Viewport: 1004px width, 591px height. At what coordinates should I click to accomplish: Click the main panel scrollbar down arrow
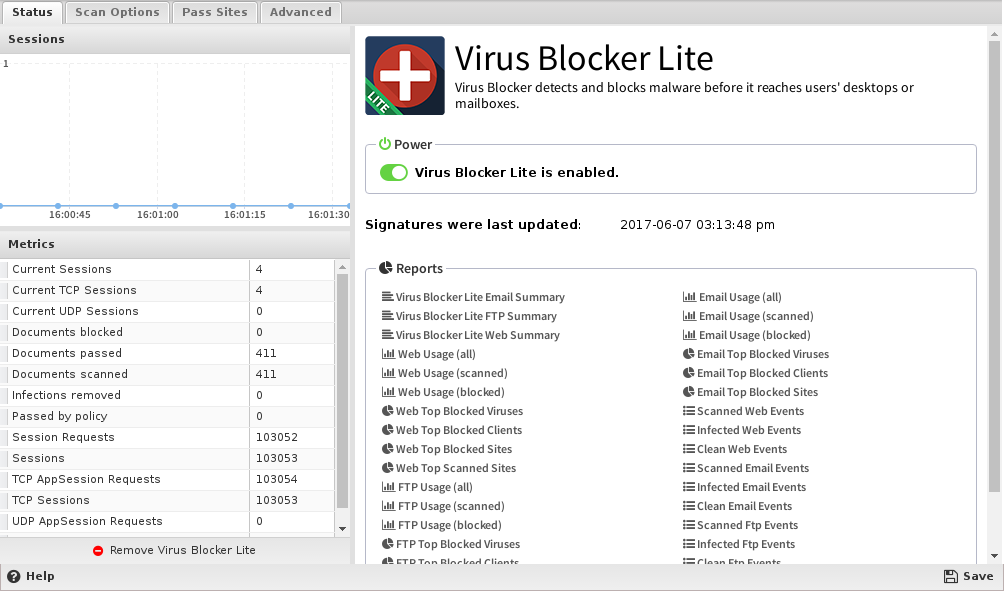pyautogui.click(x=994, y=555)
